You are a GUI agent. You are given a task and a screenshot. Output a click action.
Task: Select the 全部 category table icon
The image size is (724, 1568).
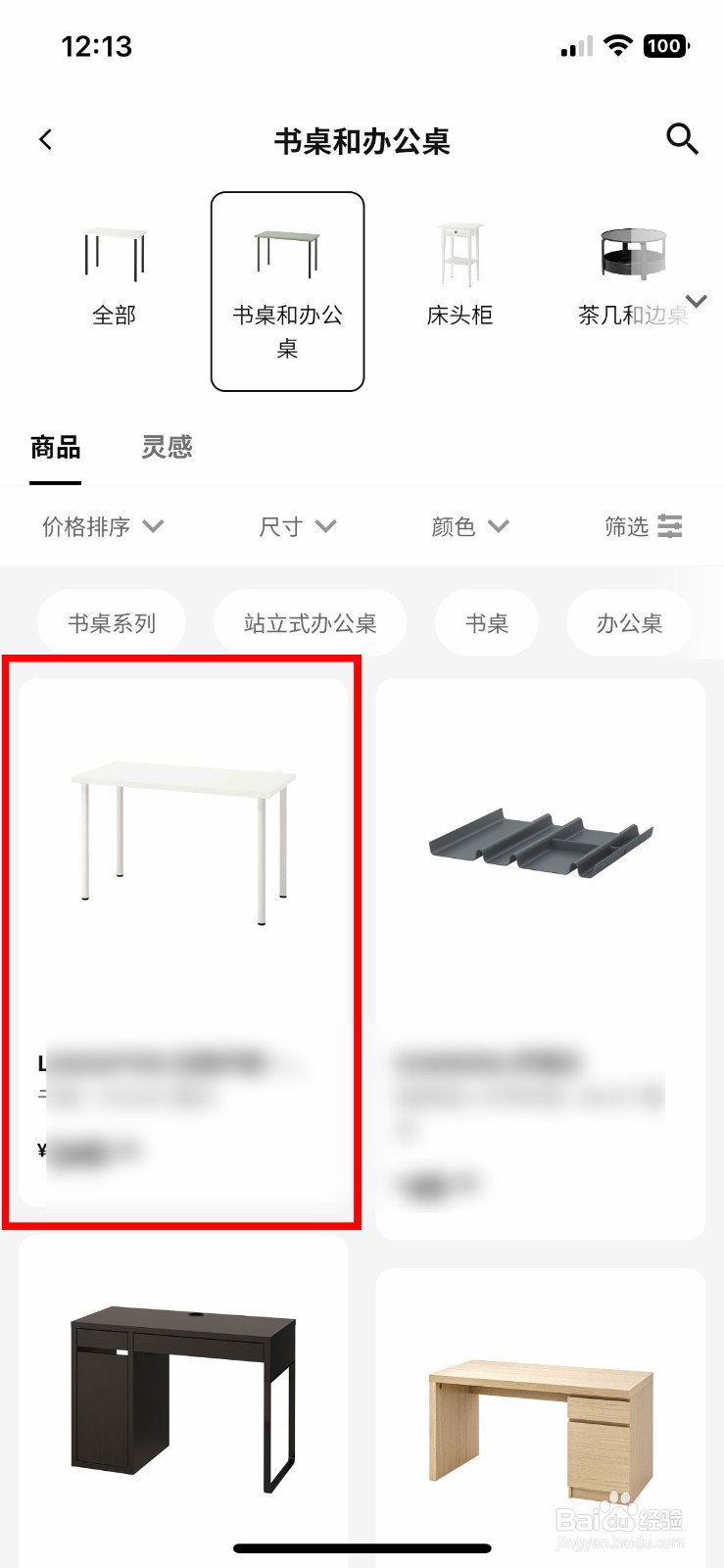115,252
